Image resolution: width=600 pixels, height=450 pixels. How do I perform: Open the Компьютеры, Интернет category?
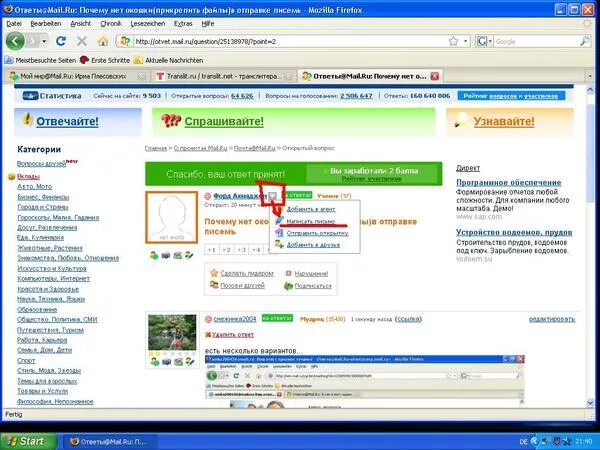coord(53,278)
